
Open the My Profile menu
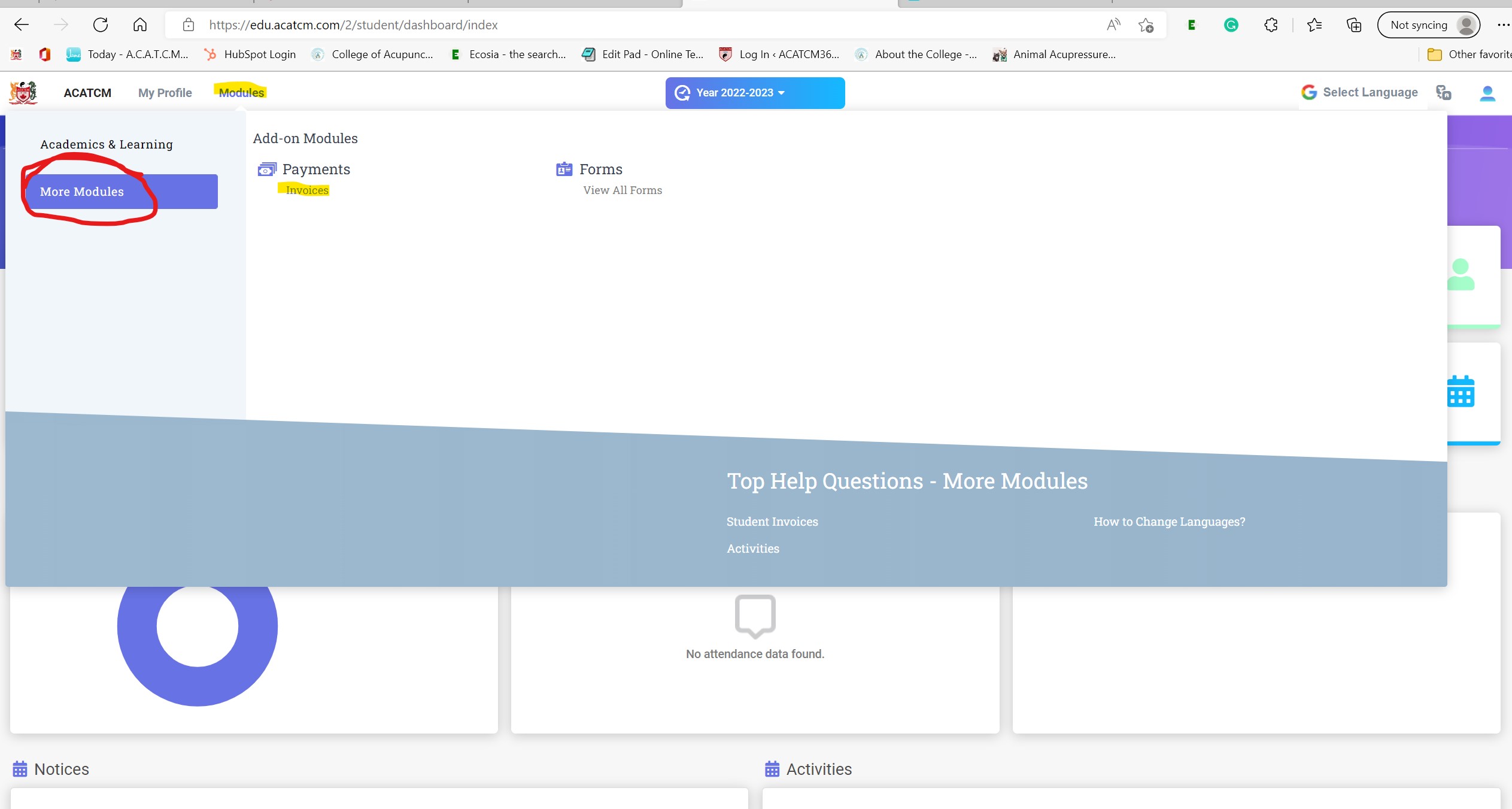[x=165, y=93]
